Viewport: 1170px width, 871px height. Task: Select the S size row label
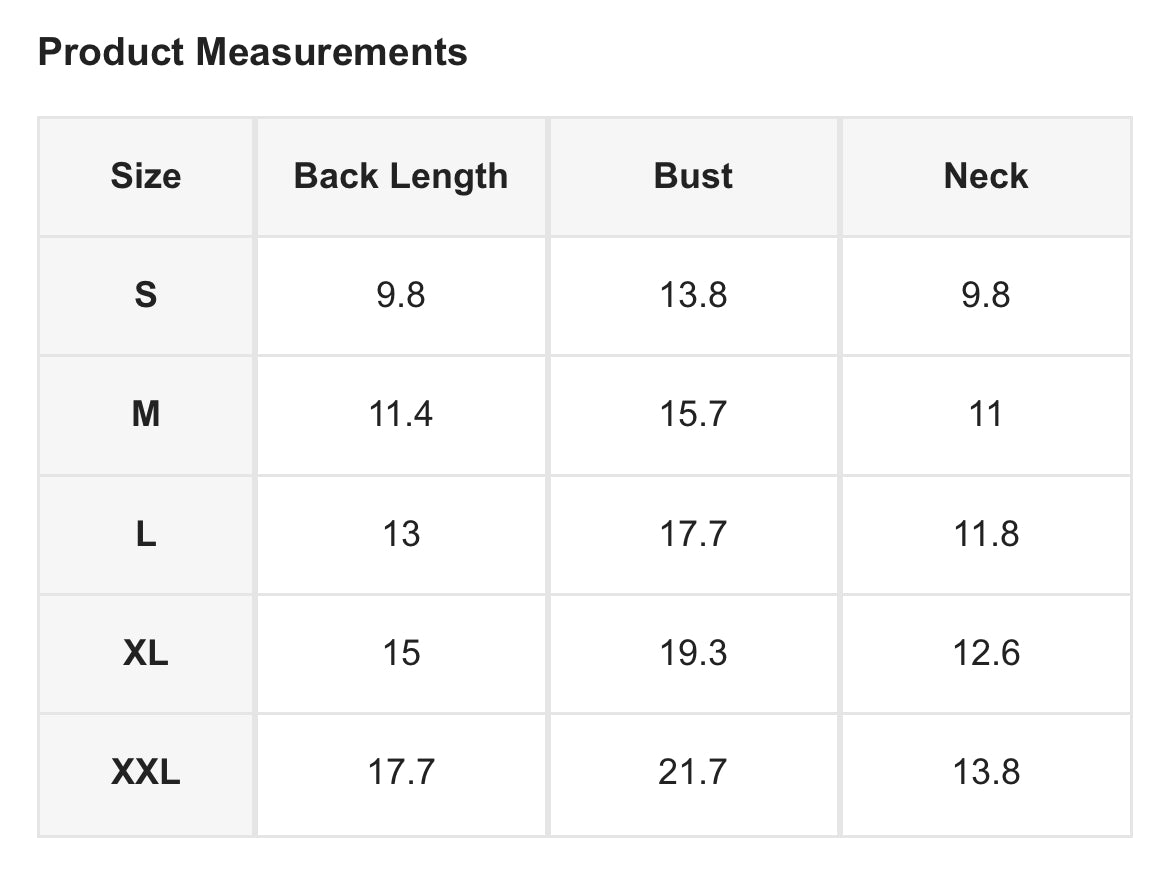point(146,295)
